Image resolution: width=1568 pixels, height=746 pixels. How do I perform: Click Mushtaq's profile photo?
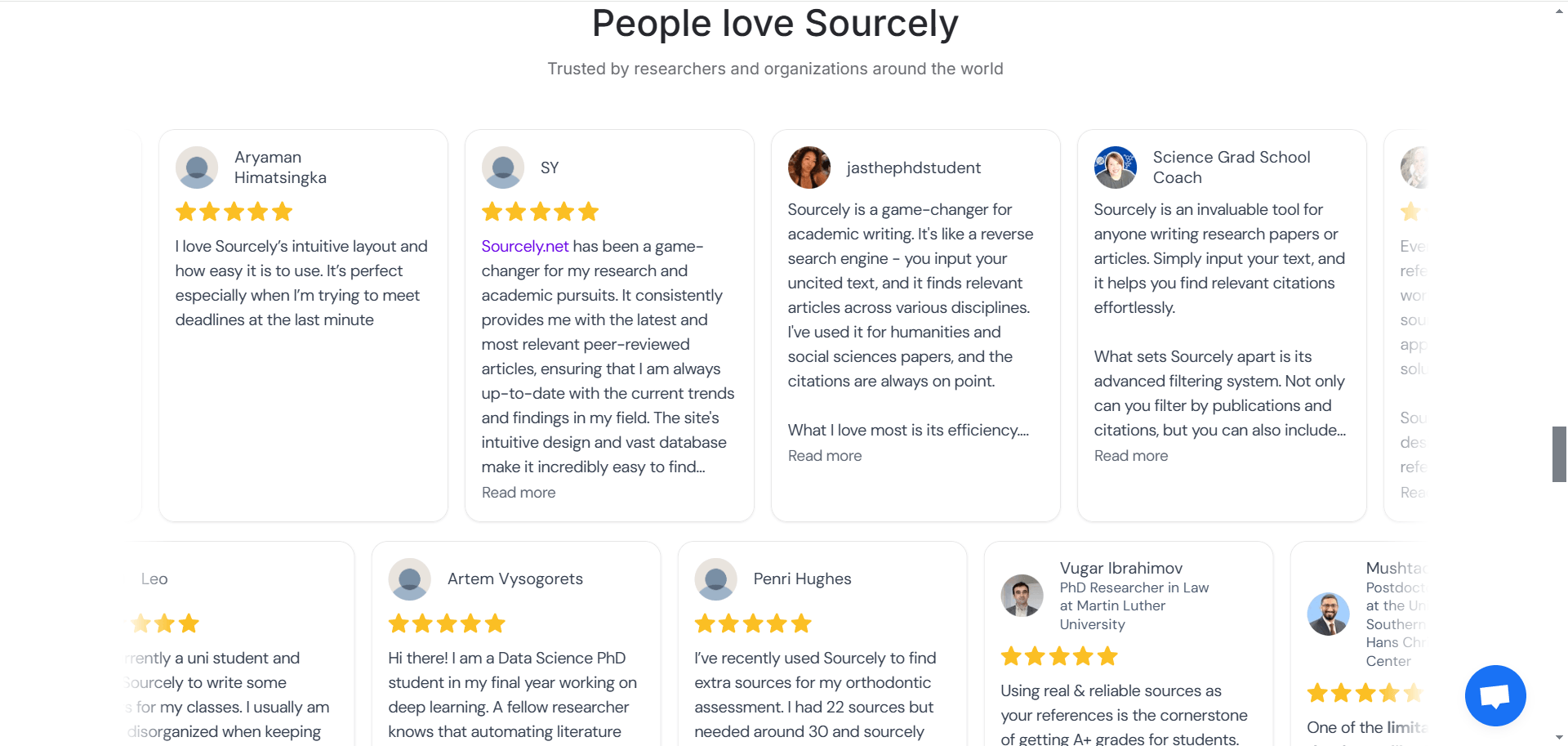(1329, 614)
